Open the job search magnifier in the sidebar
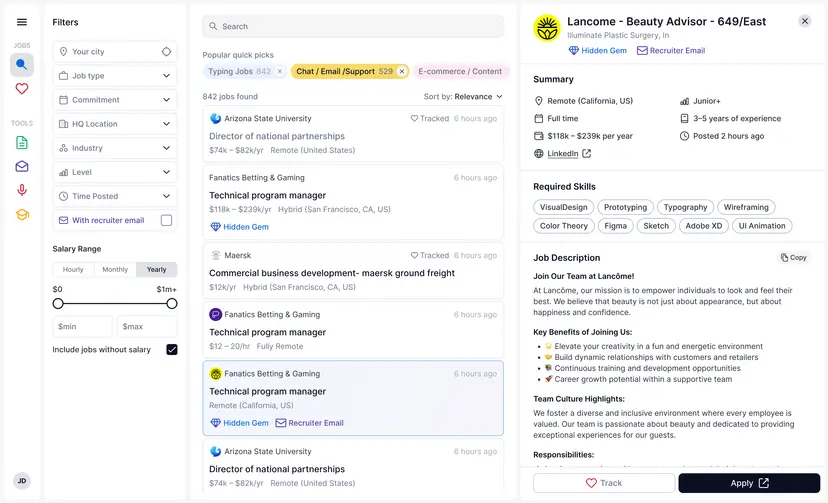 click(x=22, y=64)
